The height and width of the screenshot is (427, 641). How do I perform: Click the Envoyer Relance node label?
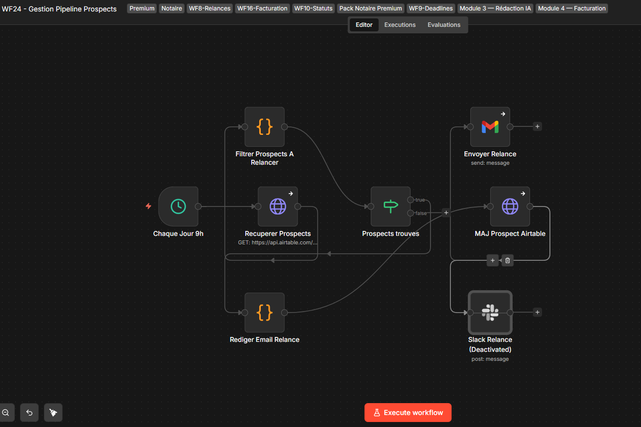coord(490,154)
